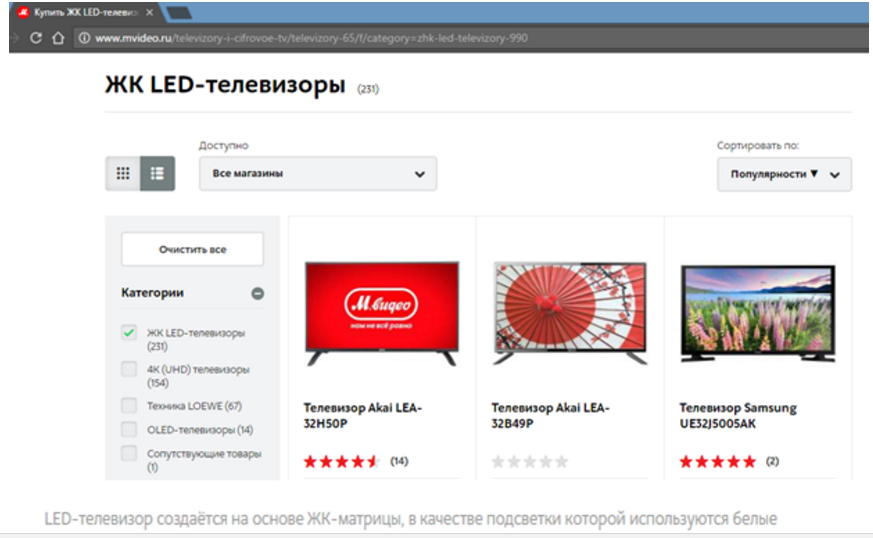Click the Доступно label

click(x=223, y=145)
